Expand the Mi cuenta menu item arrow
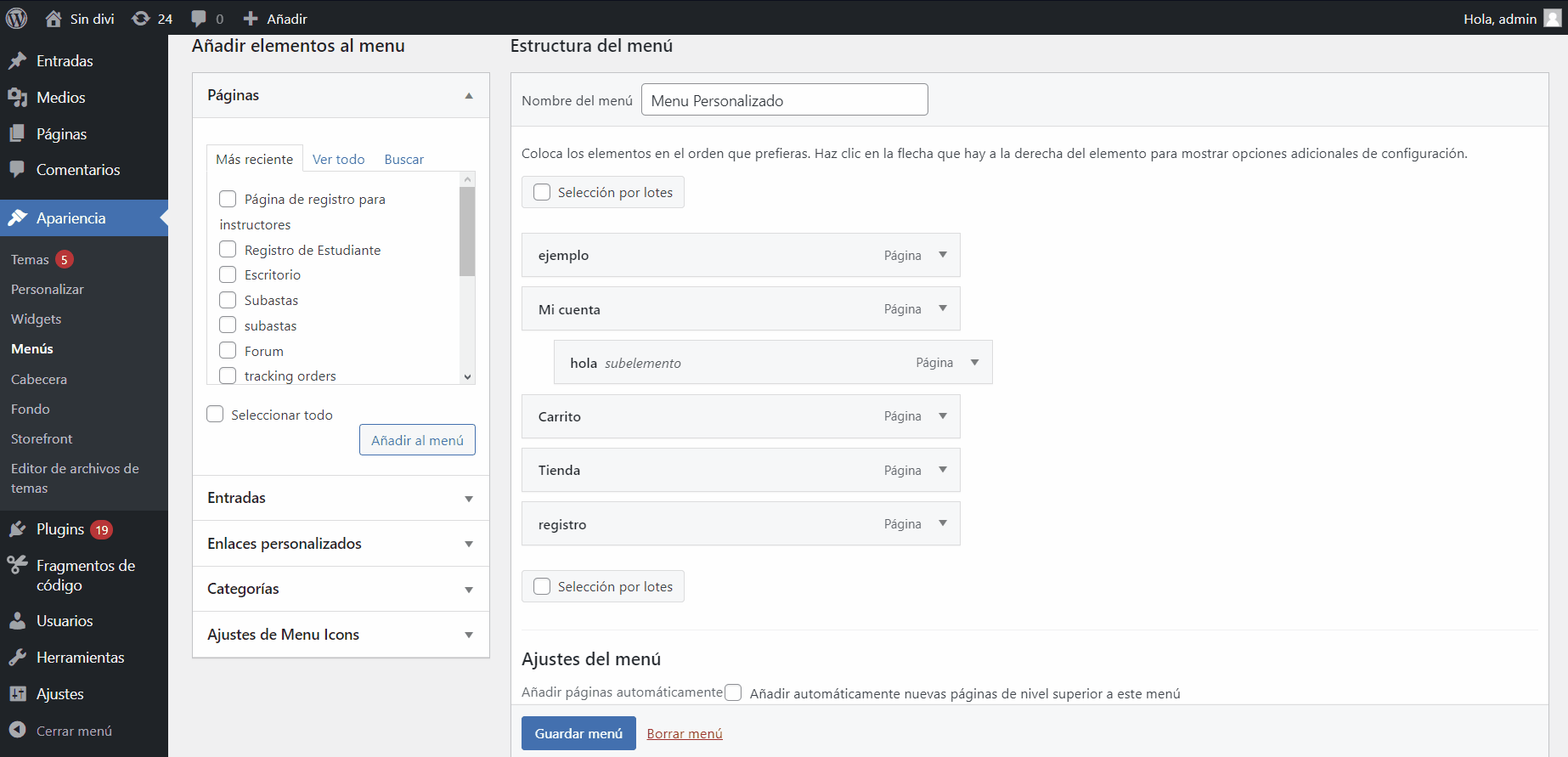This screenshot has height=757, width=1568. pyautogui.click(x=943, y=308)
